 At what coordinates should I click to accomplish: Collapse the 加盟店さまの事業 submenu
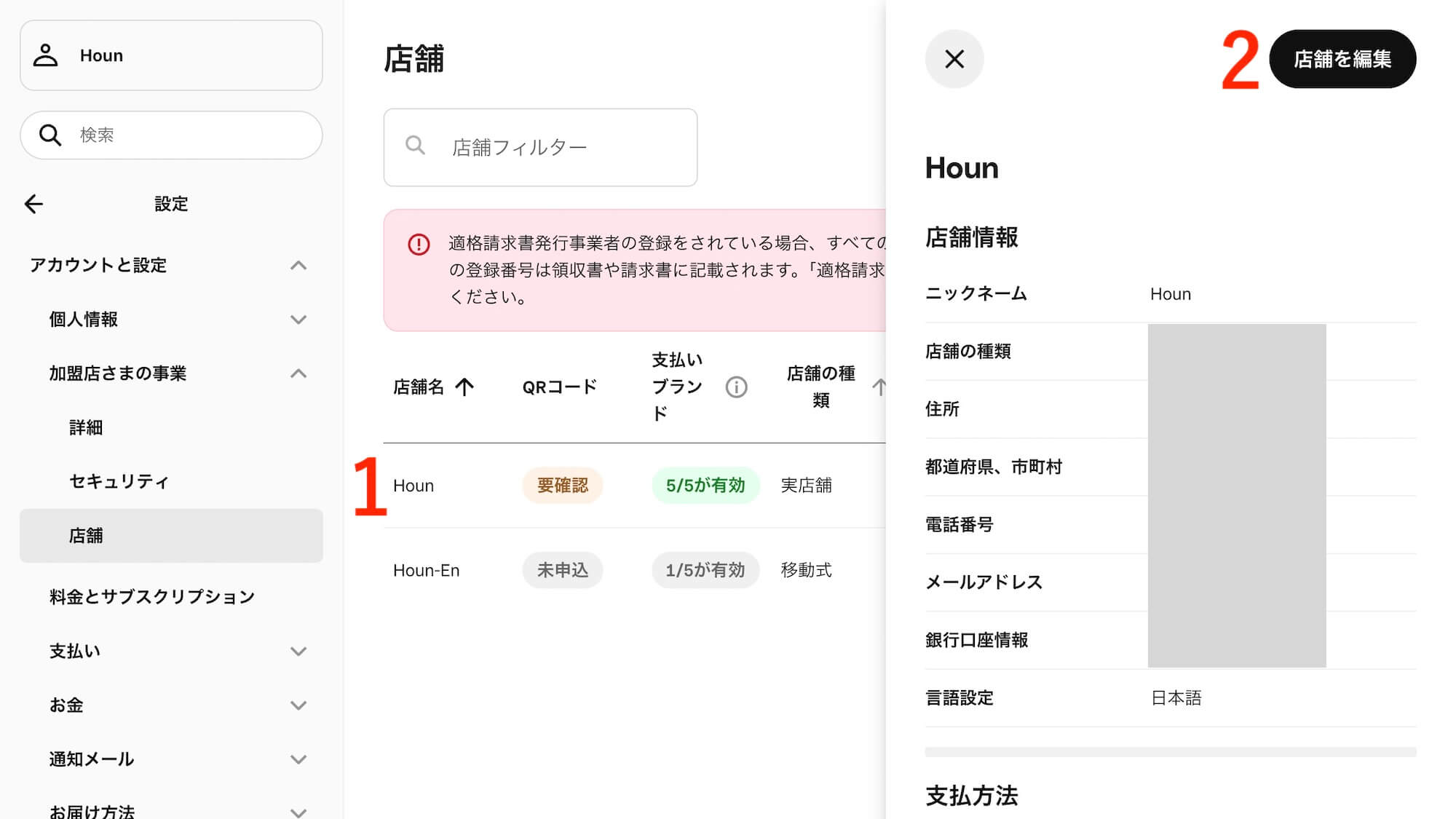[298, 373]
